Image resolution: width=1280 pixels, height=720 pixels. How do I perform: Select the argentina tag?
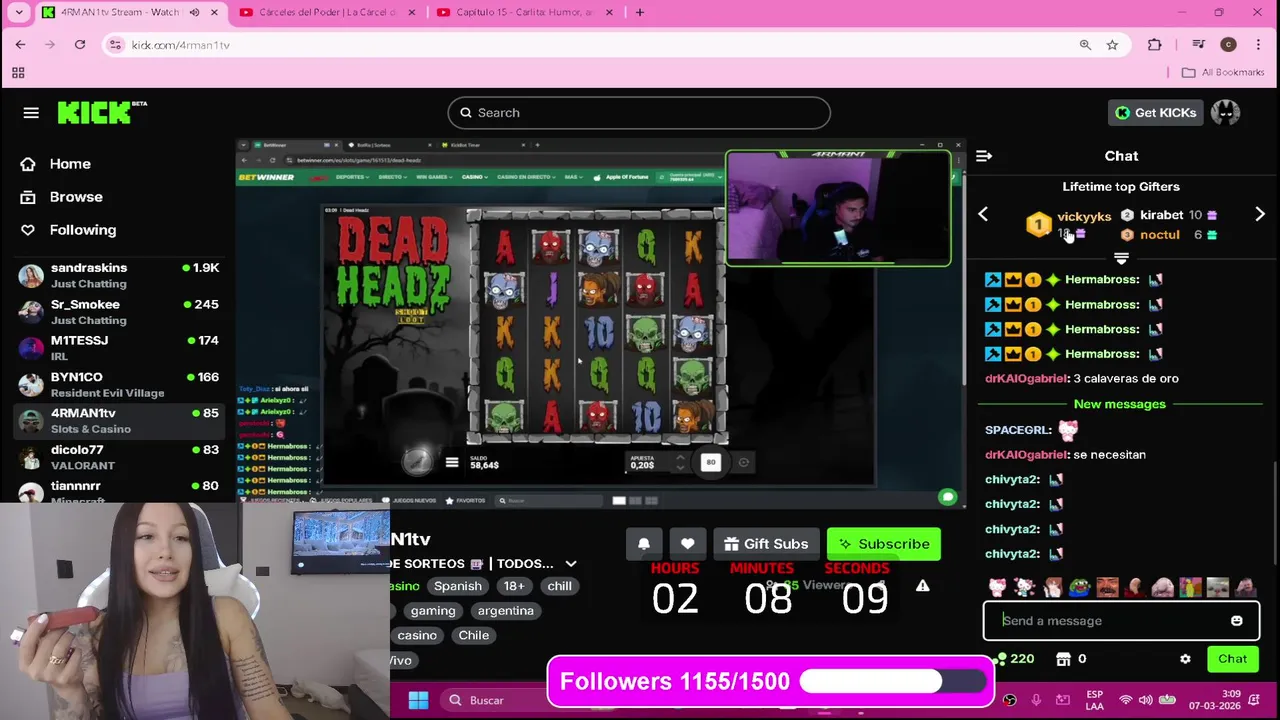point(505,611)
